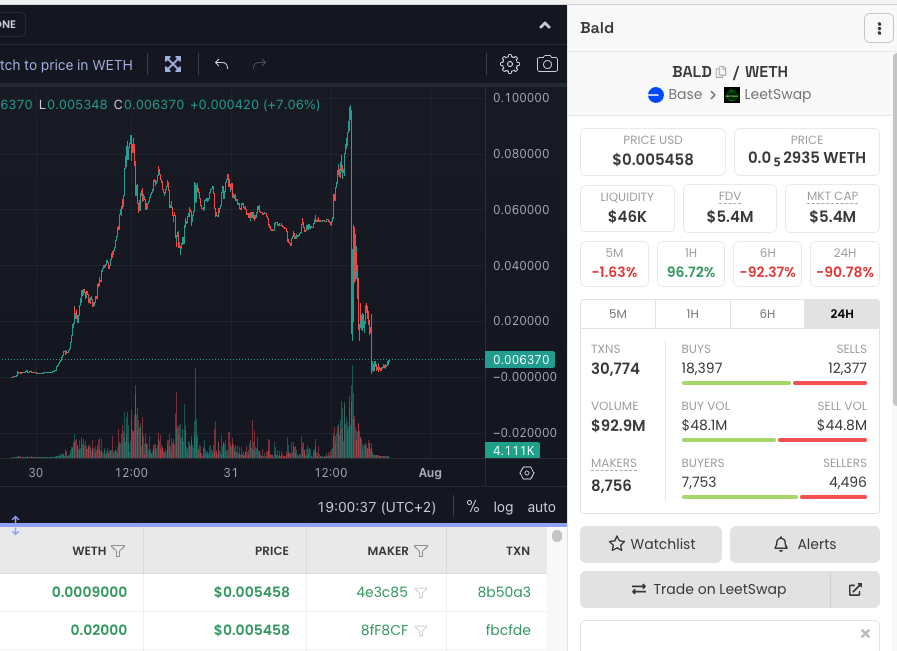
Task: Click the LeetSwap DEX link
Action: click(777, 94)
